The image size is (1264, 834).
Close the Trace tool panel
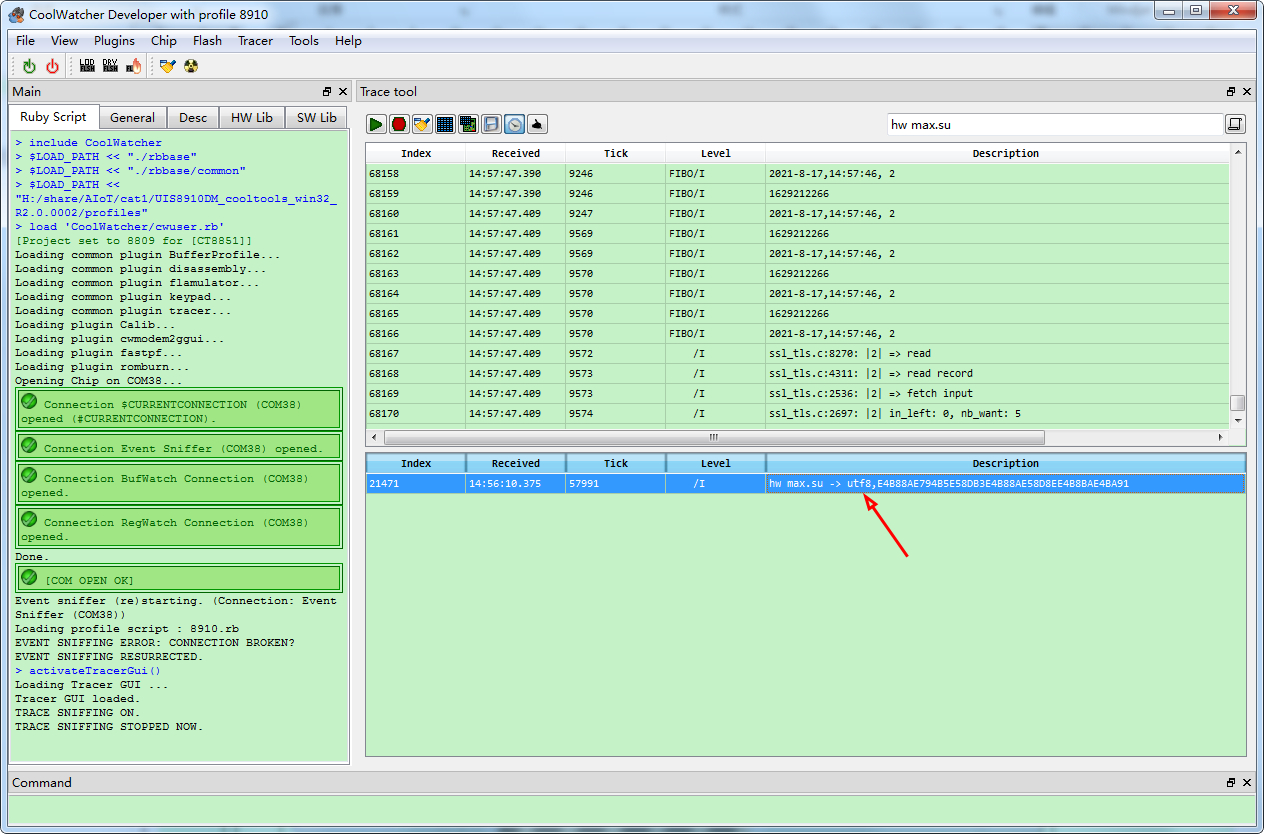point(1247,91)
